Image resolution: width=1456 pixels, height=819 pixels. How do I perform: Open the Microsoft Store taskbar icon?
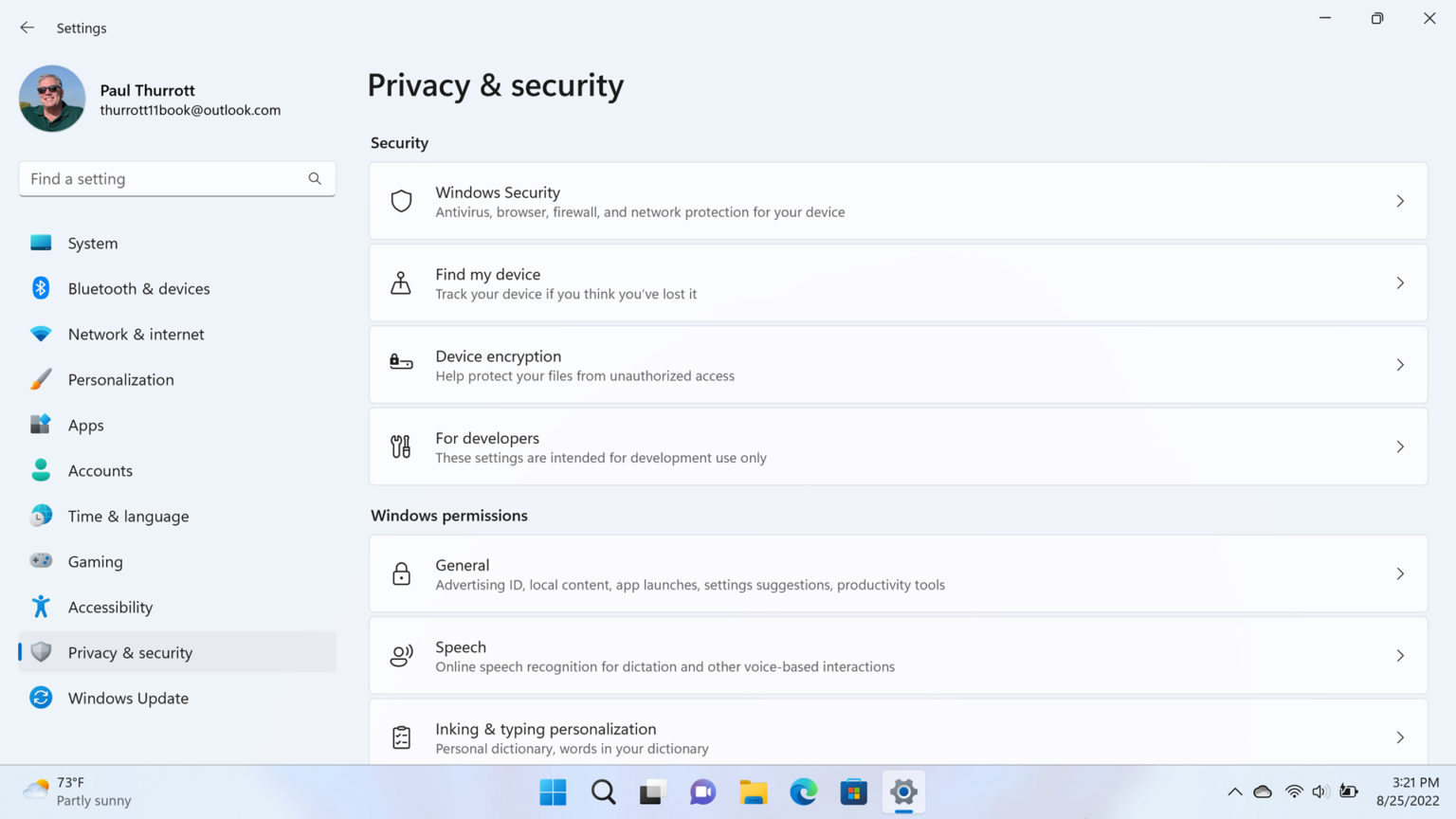853,792
